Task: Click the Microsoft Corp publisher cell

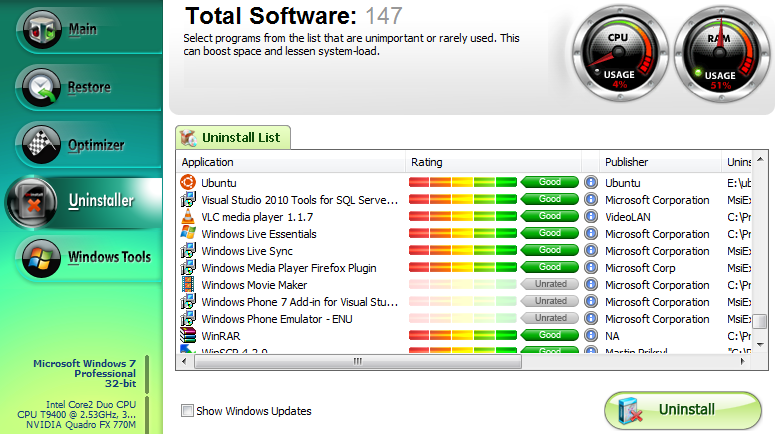Action: (640, 268)
